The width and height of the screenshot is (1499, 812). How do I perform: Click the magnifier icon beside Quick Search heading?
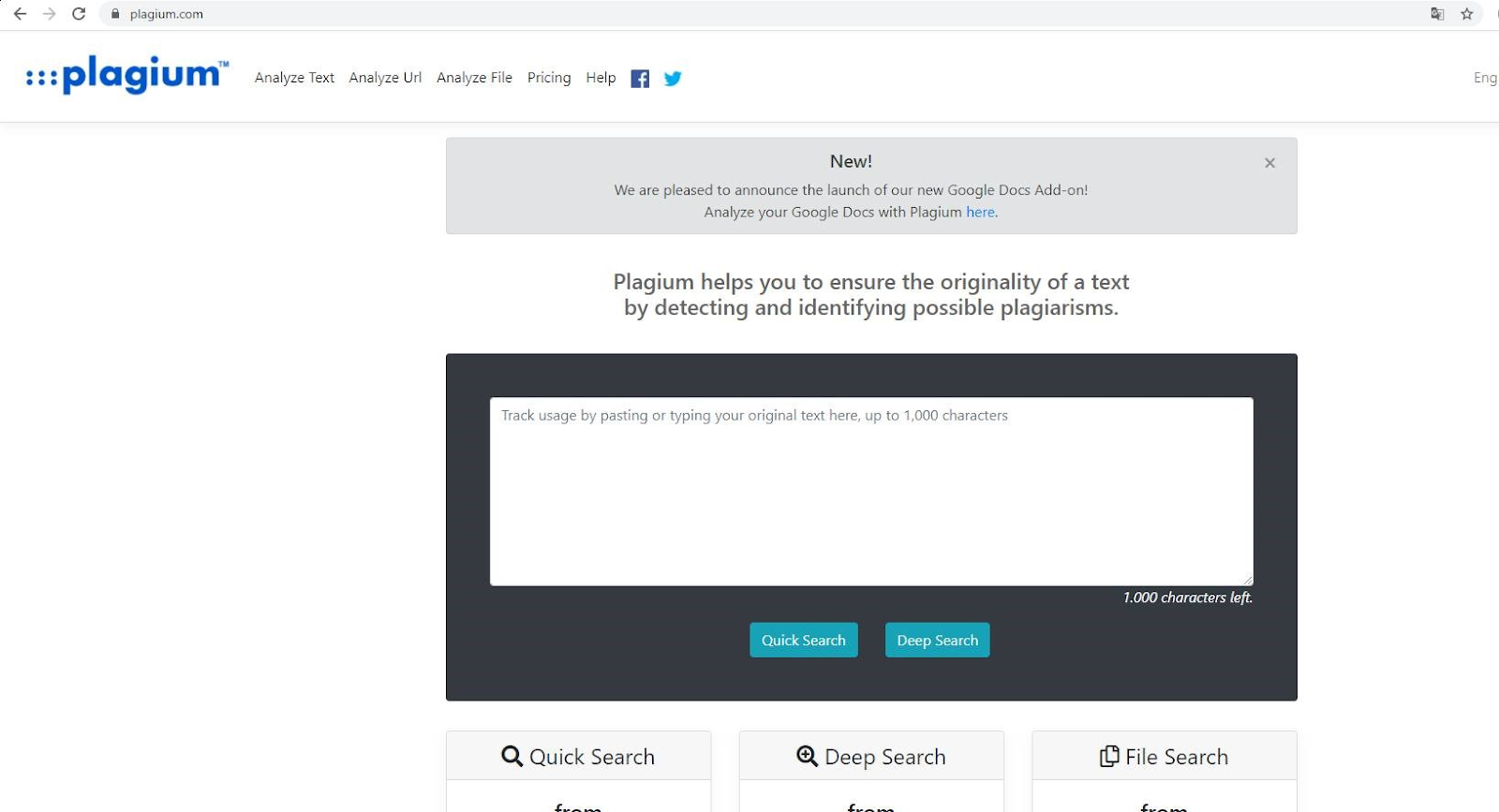click(x=512, y=756)
